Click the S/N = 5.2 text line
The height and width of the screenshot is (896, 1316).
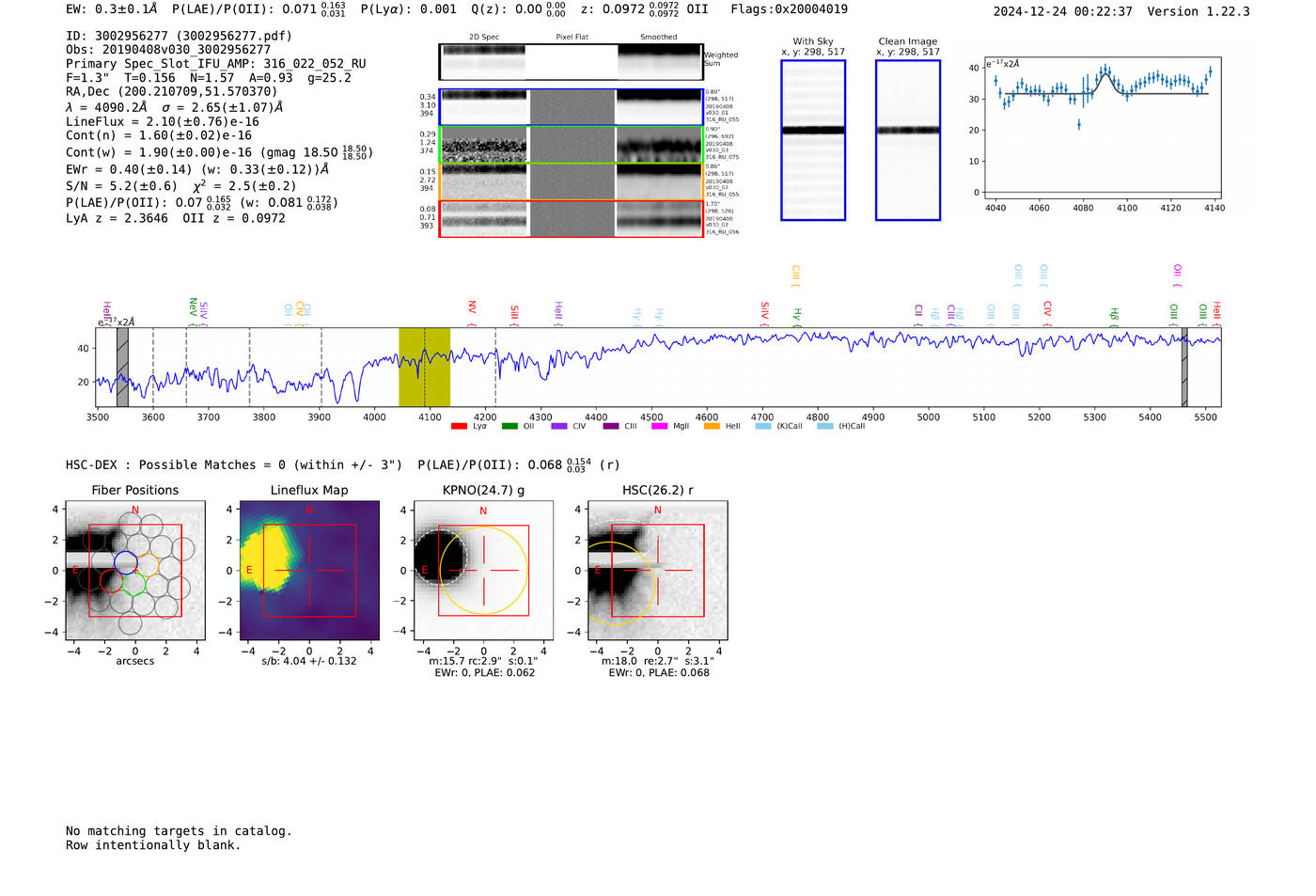(181, 186)
